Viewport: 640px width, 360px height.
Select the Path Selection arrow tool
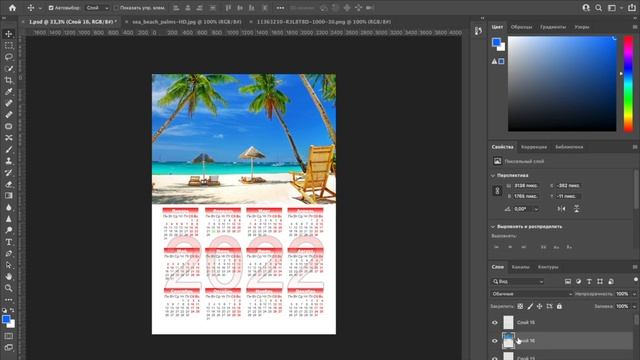click(x=9, y=265)
